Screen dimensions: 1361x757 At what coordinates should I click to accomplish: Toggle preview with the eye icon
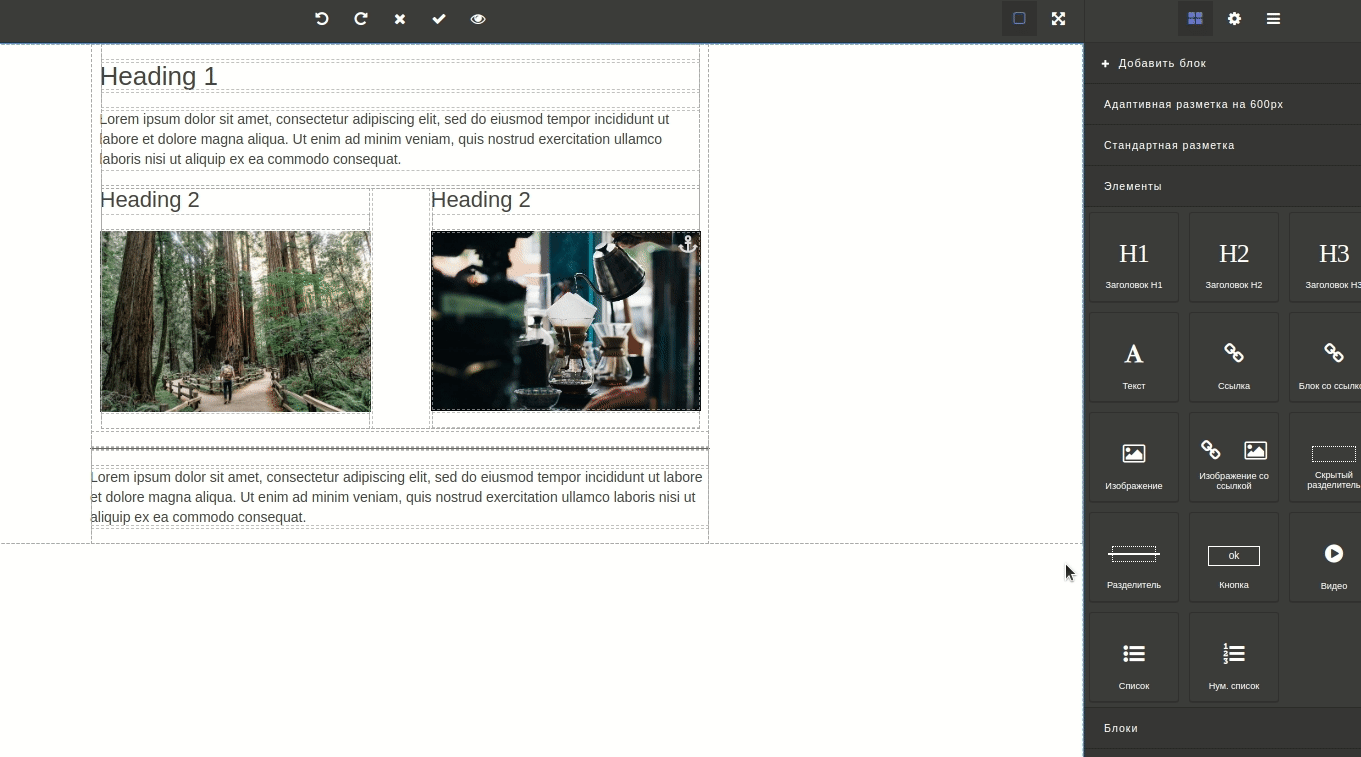(x=478, y=19)
